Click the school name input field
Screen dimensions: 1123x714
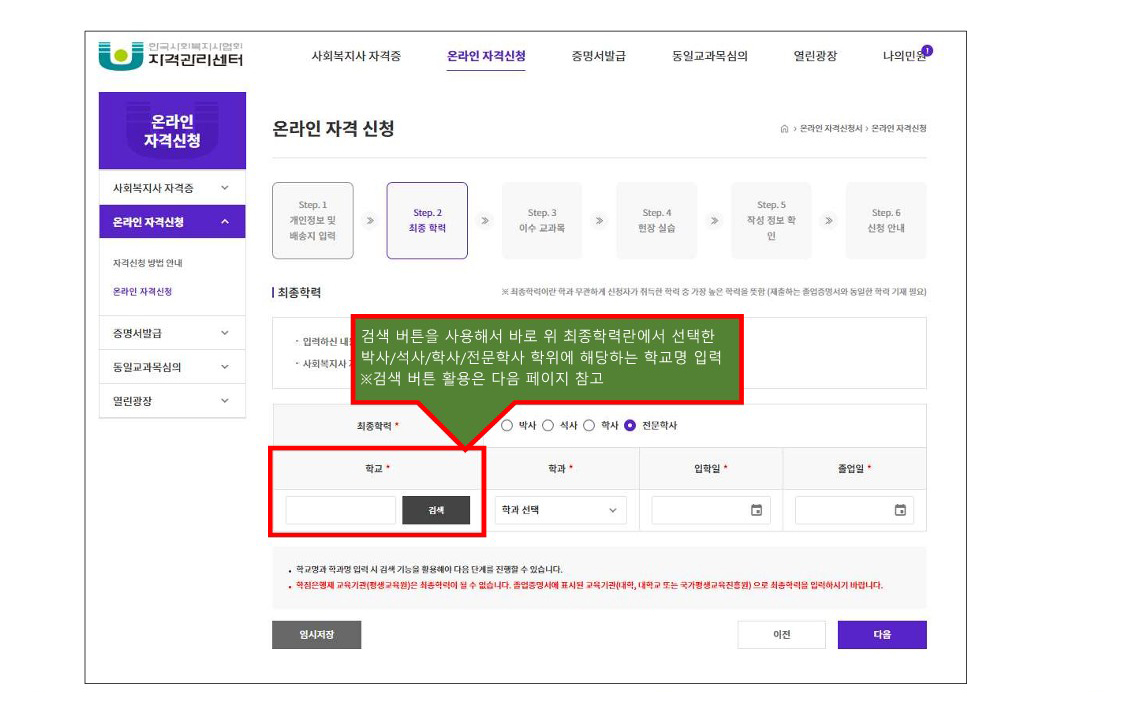tap(341, 510)
